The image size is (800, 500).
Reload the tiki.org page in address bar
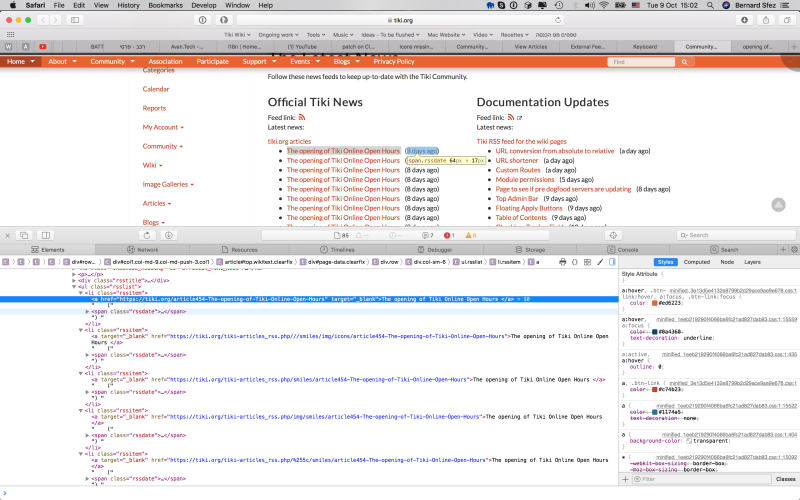click(558, 20)
